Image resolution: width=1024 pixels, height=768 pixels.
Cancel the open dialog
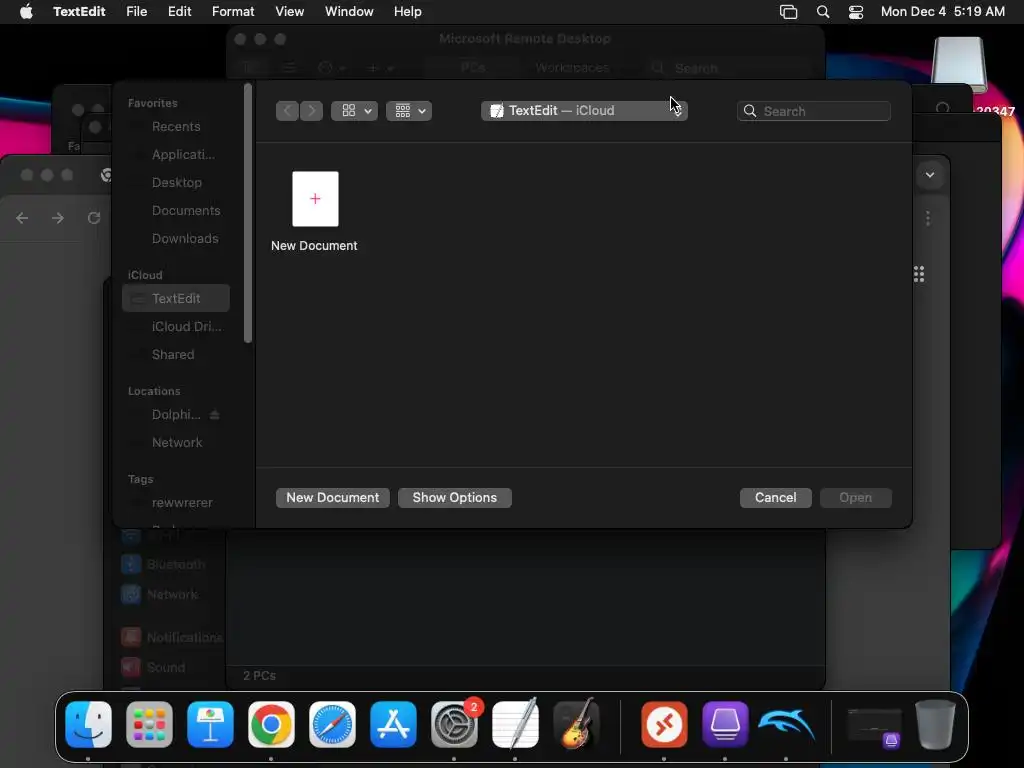pos(775,498)
